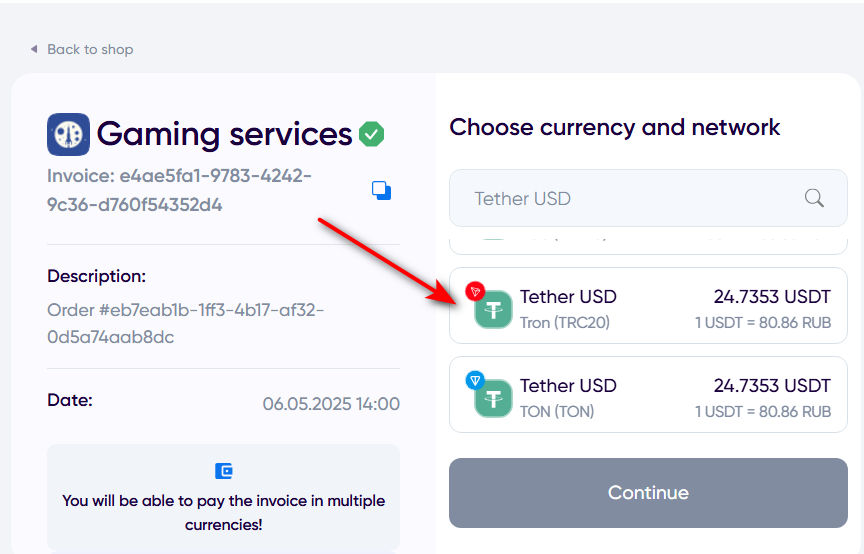Image resolution: width=864 pixels, height=554 pixels.
Task: Click the date value 06.05.2025 14:00
Action: tap(331, 404)
